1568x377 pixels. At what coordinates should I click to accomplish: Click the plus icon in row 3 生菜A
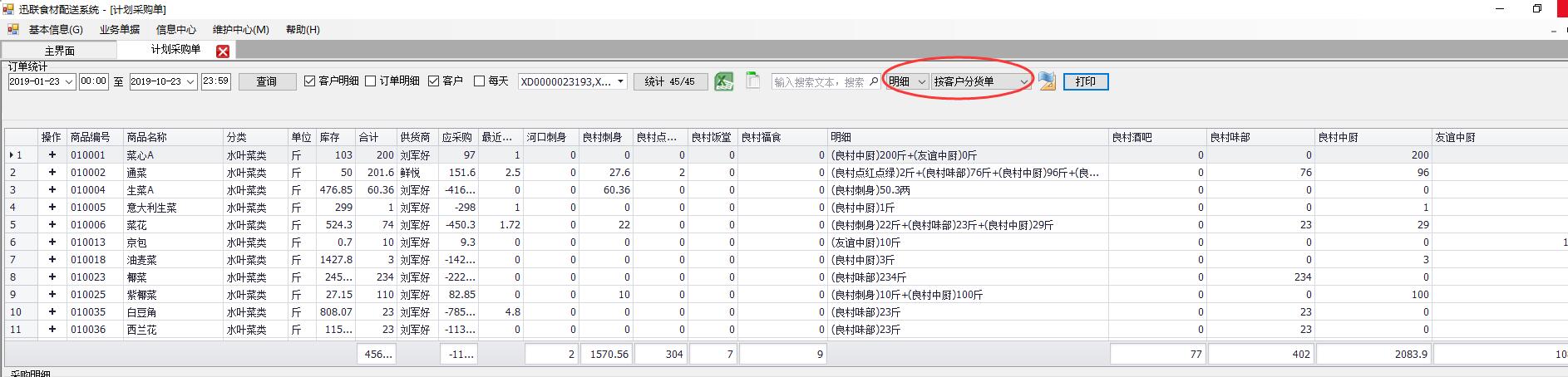pyautogui.click(x=52, y=190)
